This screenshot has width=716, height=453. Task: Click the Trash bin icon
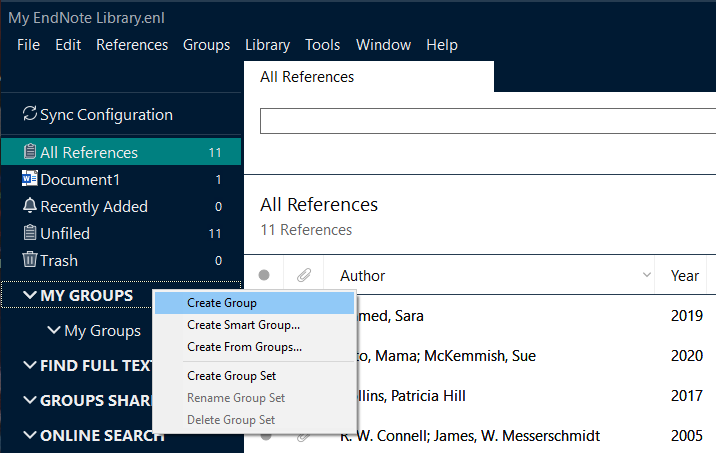[30, 259]
